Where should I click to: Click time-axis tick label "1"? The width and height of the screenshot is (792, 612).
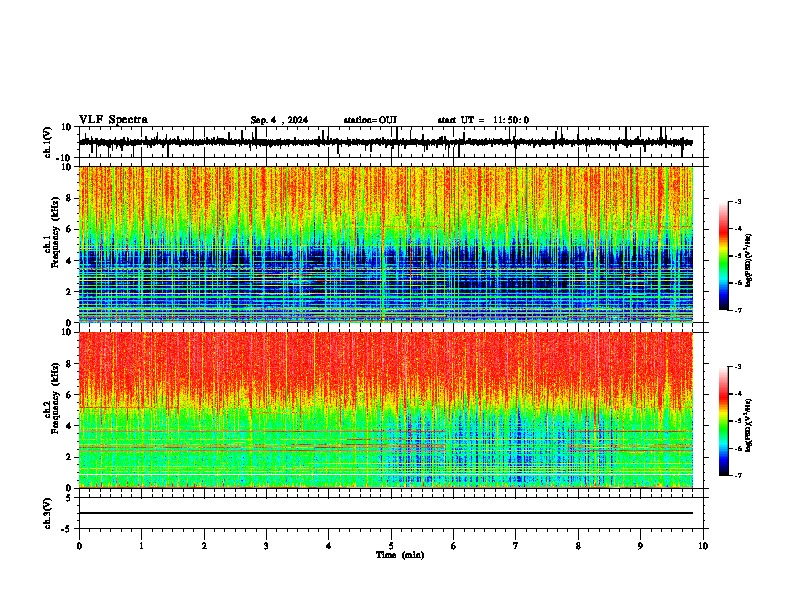pos(141,546)
